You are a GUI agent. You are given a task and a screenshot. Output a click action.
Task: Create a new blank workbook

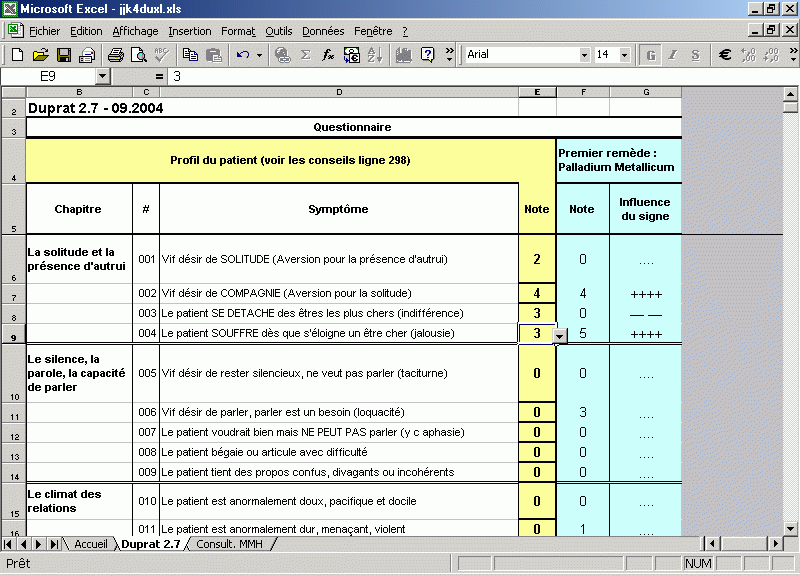pos(17,55)
